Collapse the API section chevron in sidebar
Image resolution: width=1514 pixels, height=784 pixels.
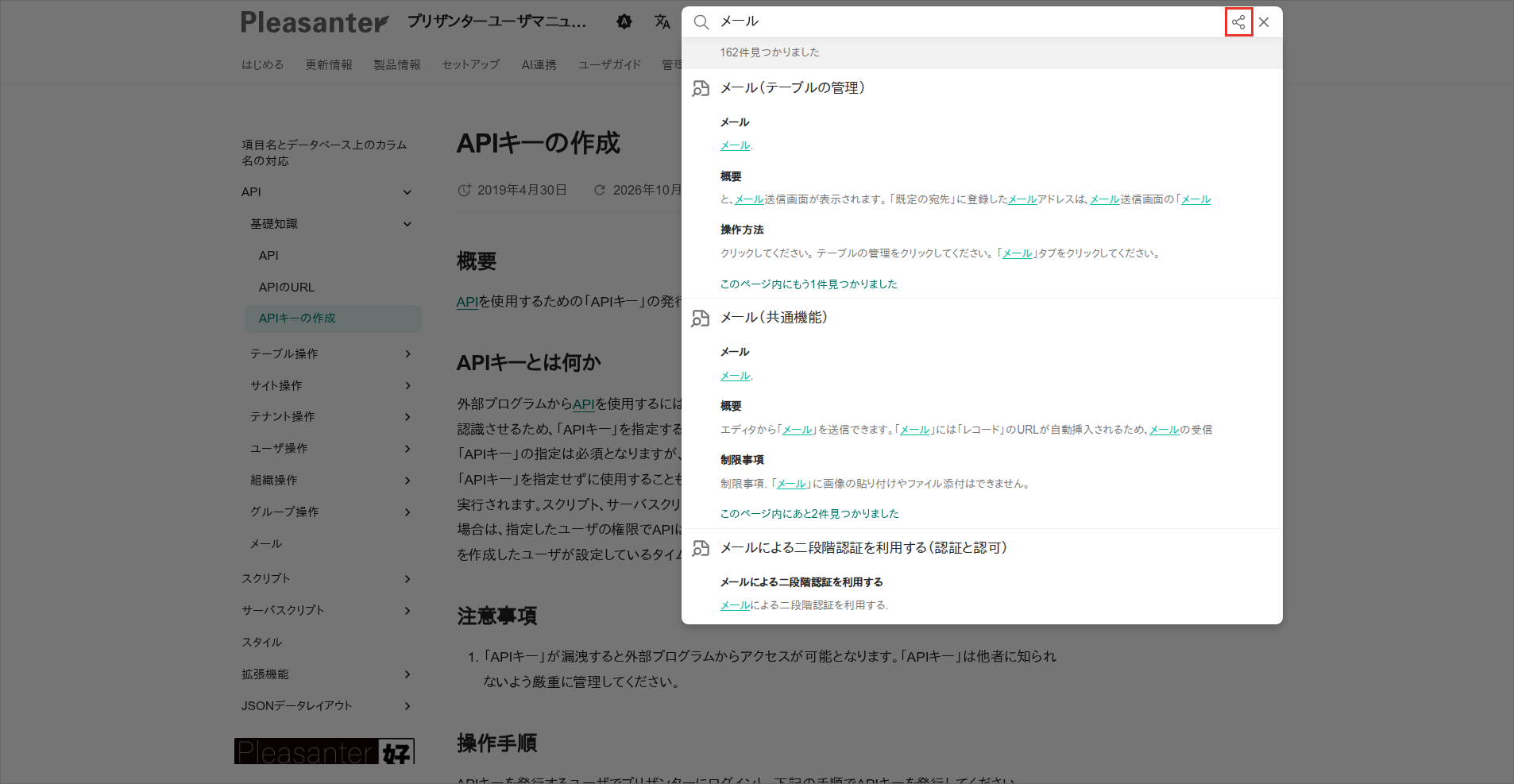point(407,192)
